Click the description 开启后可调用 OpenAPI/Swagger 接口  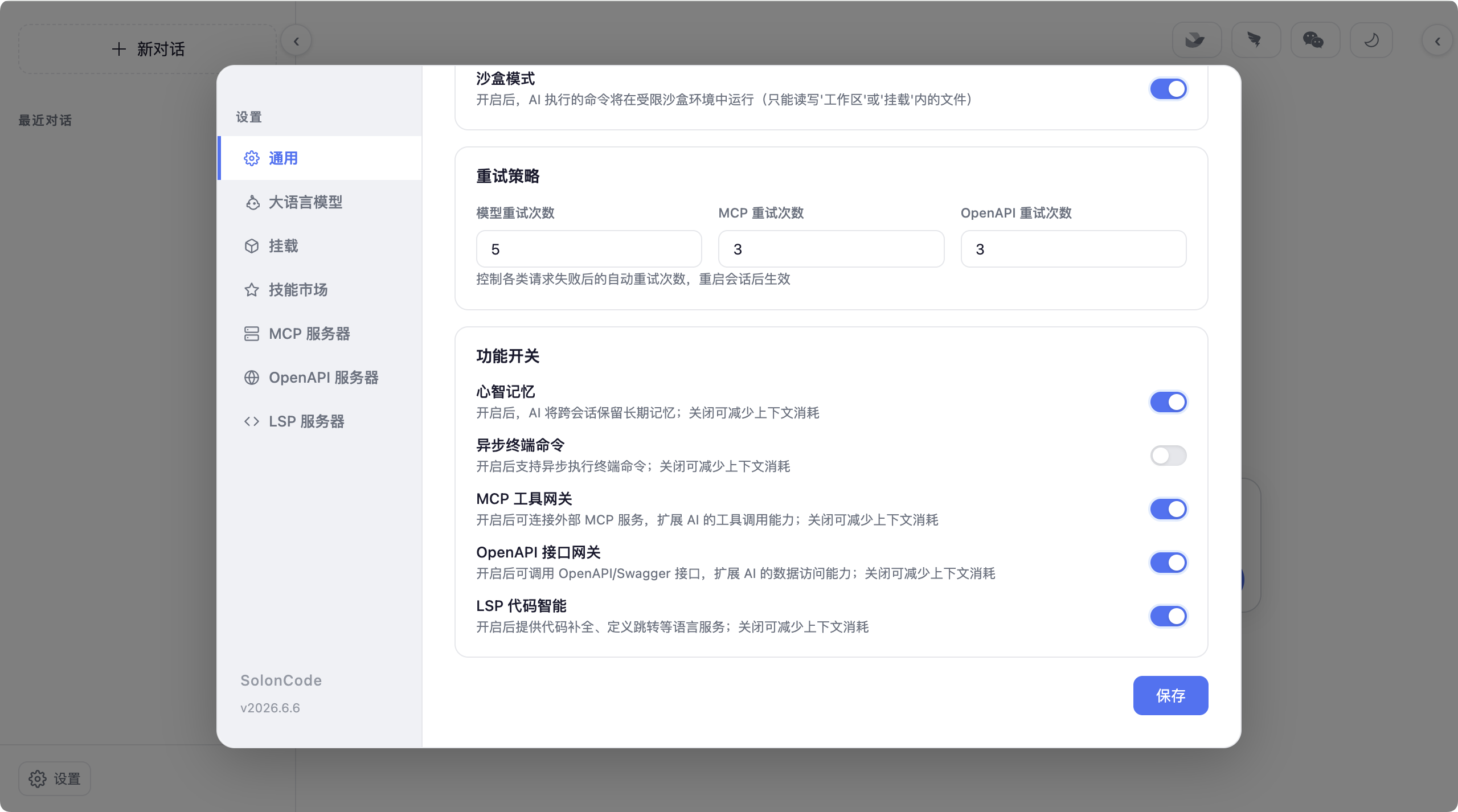point(588,573)
